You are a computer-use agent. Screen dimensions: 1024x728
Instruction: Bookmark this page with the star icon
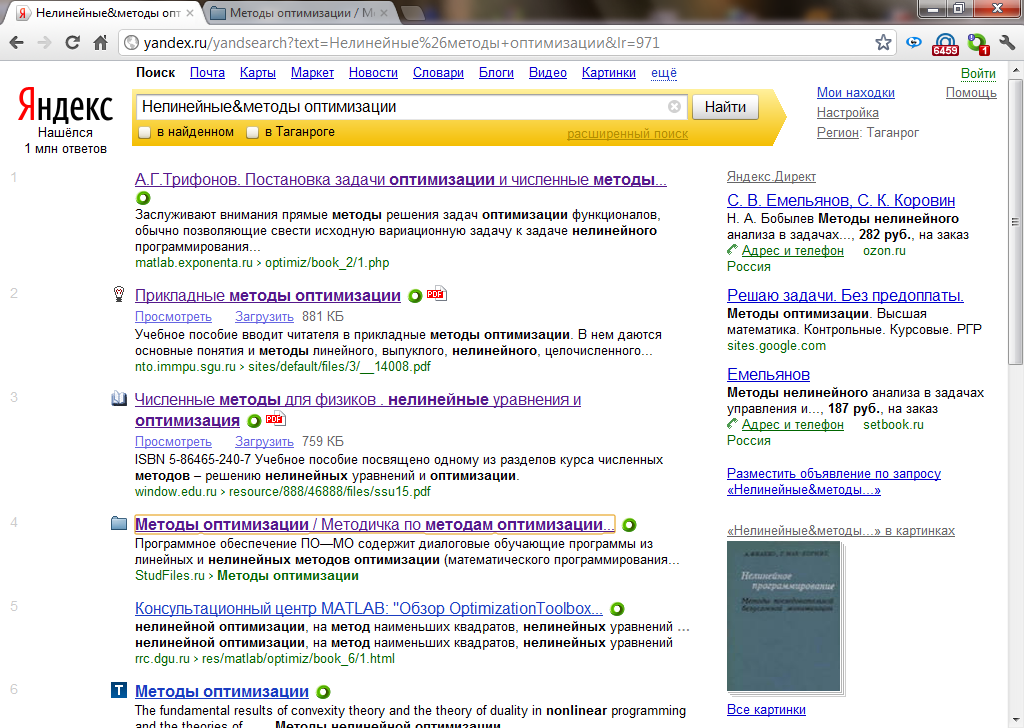[883, 42]
